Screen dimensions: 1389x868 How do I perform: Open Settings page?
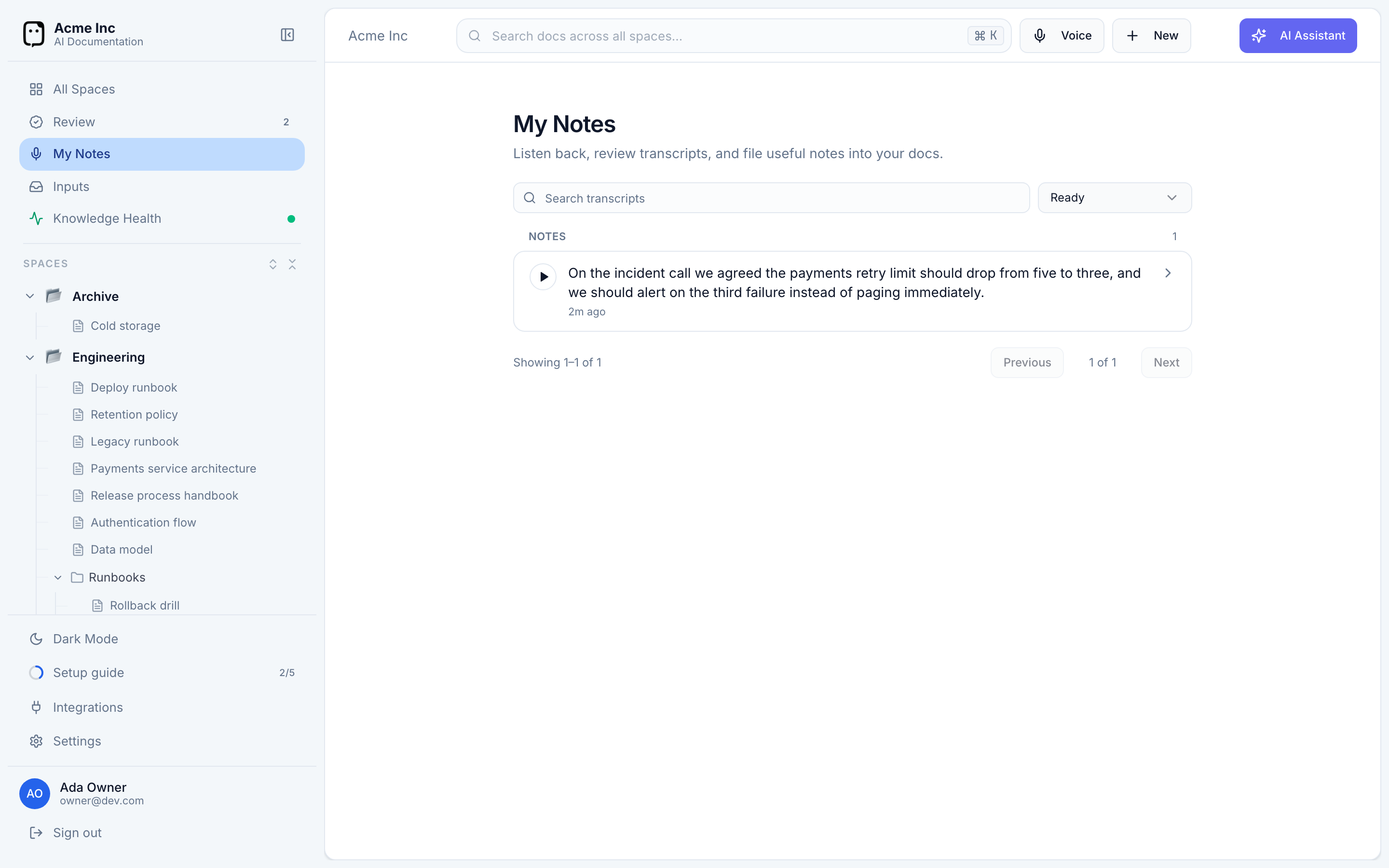pos(161,741)
